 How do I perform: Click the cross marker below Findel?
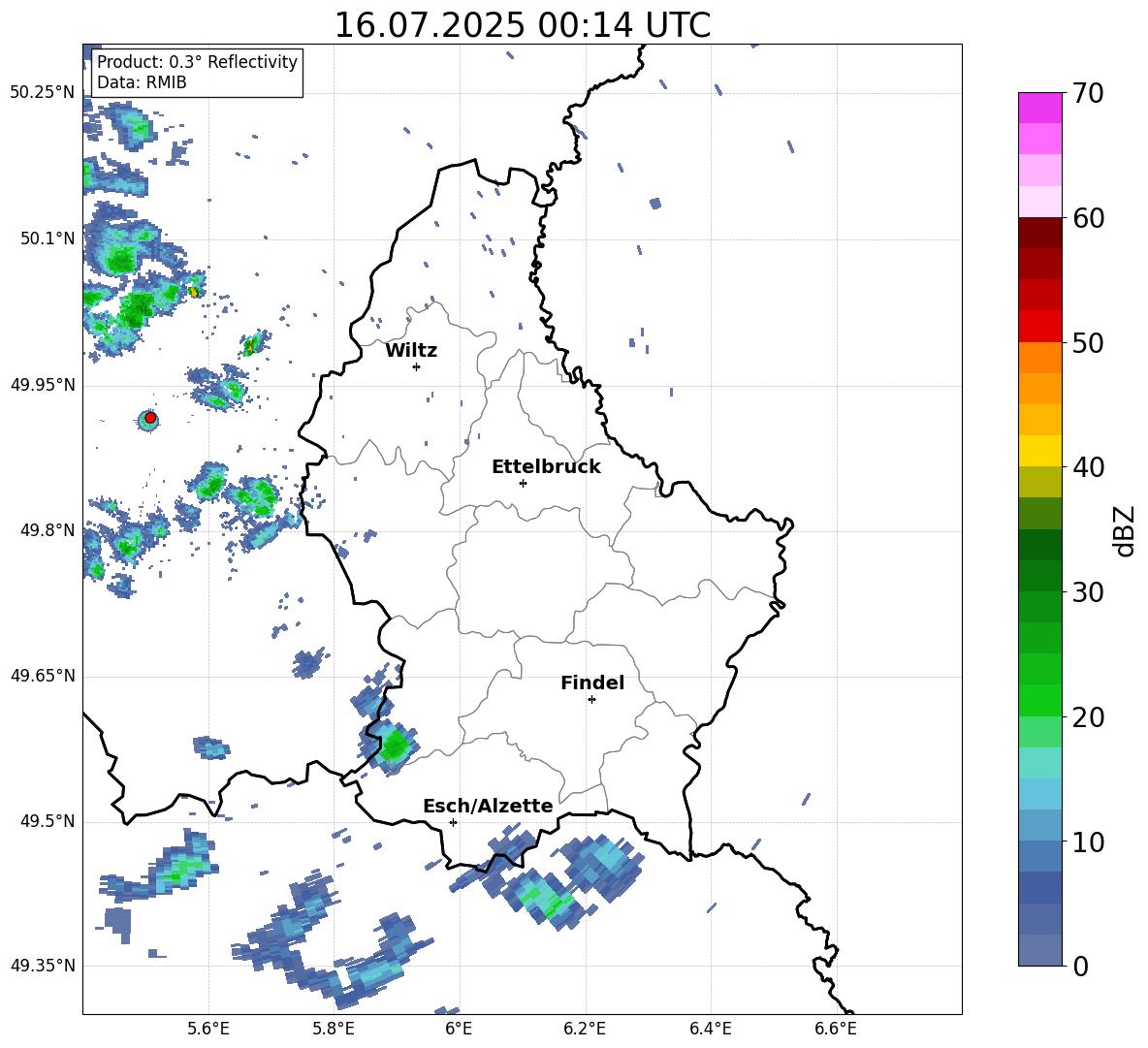(x=591, y=700)
